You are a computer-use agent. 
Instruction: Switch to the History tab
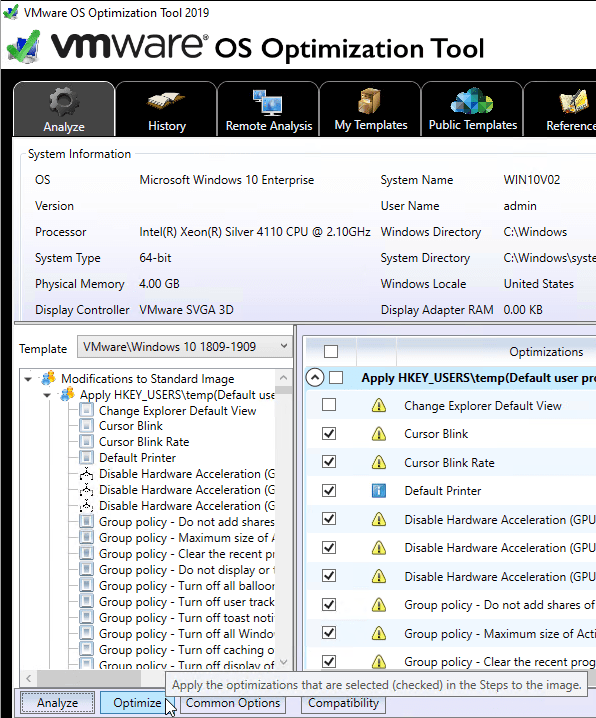166,109
